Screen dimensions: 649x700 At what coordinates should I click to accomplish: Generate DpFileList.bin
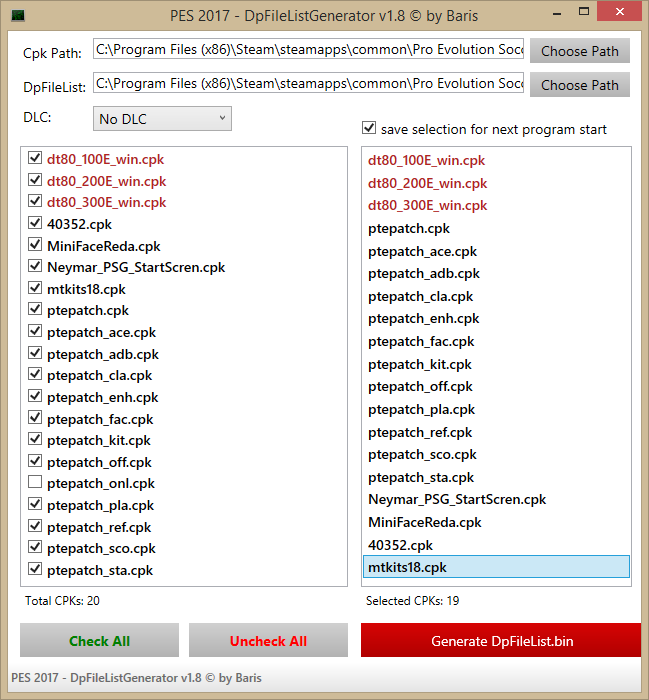501,640
